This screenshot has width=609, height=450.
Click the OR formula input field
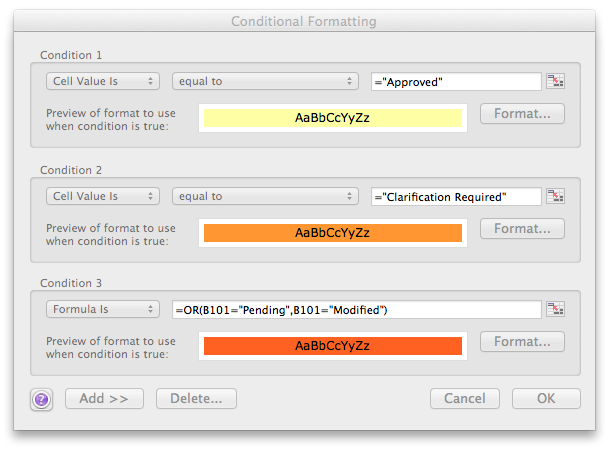click(357, 309)
